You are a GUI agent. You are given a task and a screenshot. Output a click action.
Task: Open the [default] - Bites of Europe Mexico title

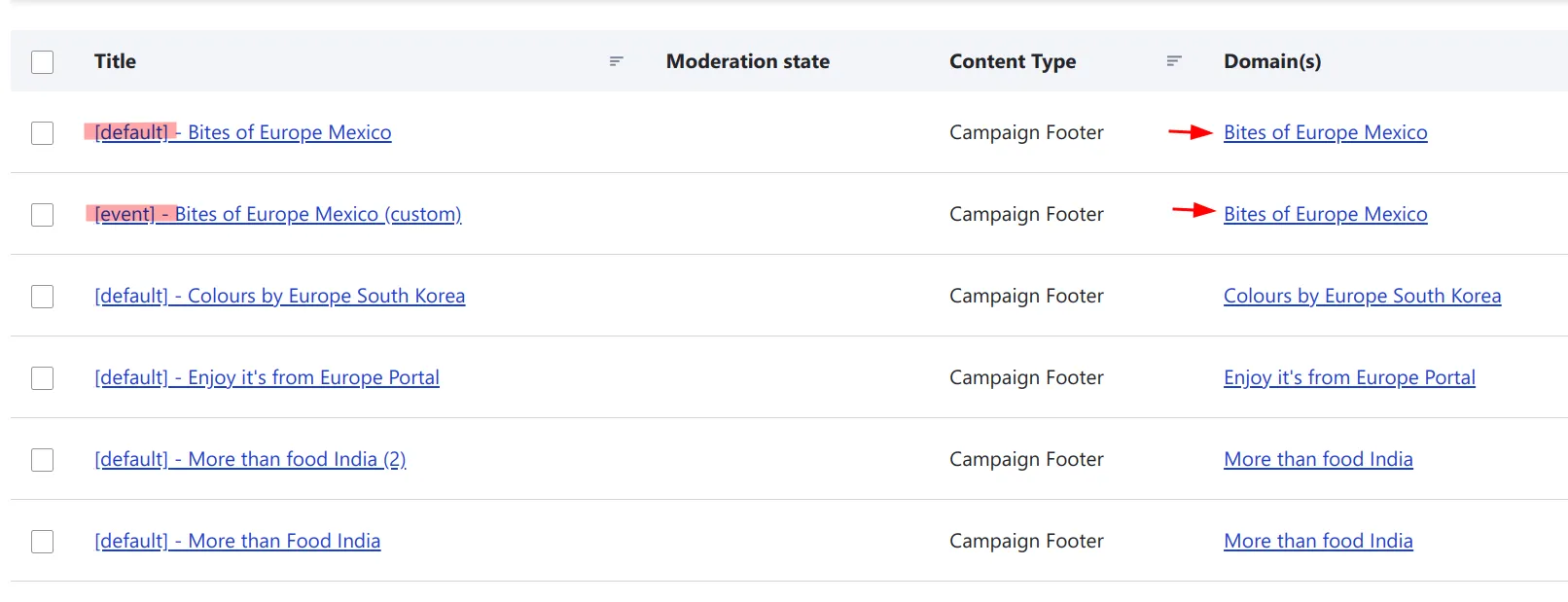(x=243, y=133)
